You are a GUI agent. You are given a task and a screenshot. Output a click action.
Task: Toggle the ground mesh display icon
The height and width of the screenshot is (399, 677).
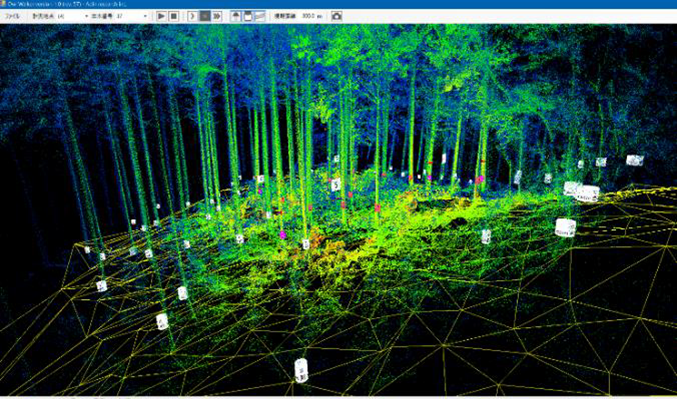(260, 16)
